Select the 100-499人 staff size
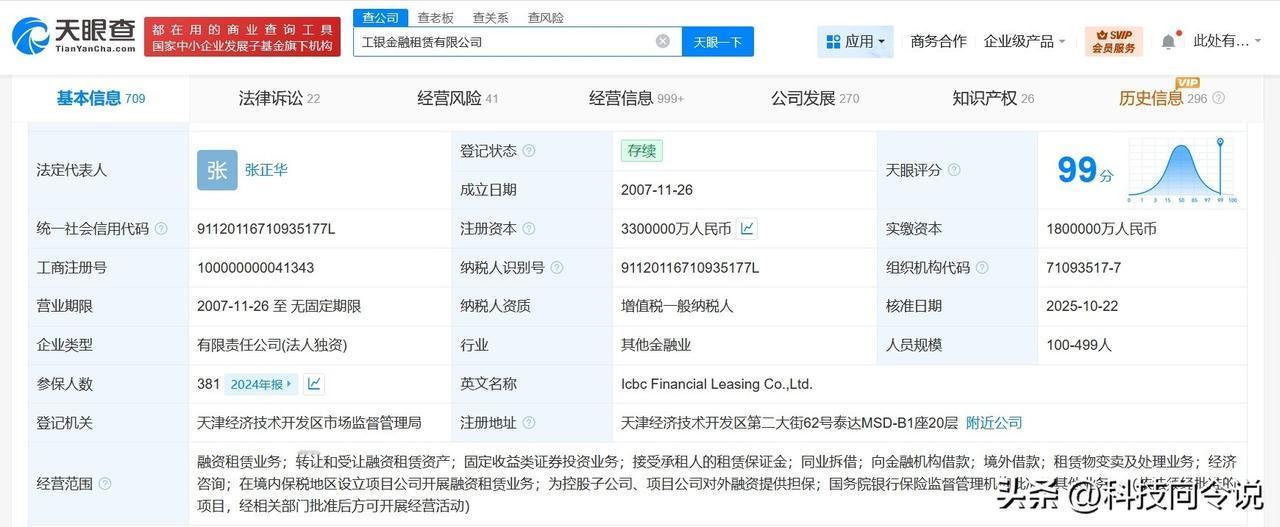This screenshot has height=527, width=1280. 1079,345
